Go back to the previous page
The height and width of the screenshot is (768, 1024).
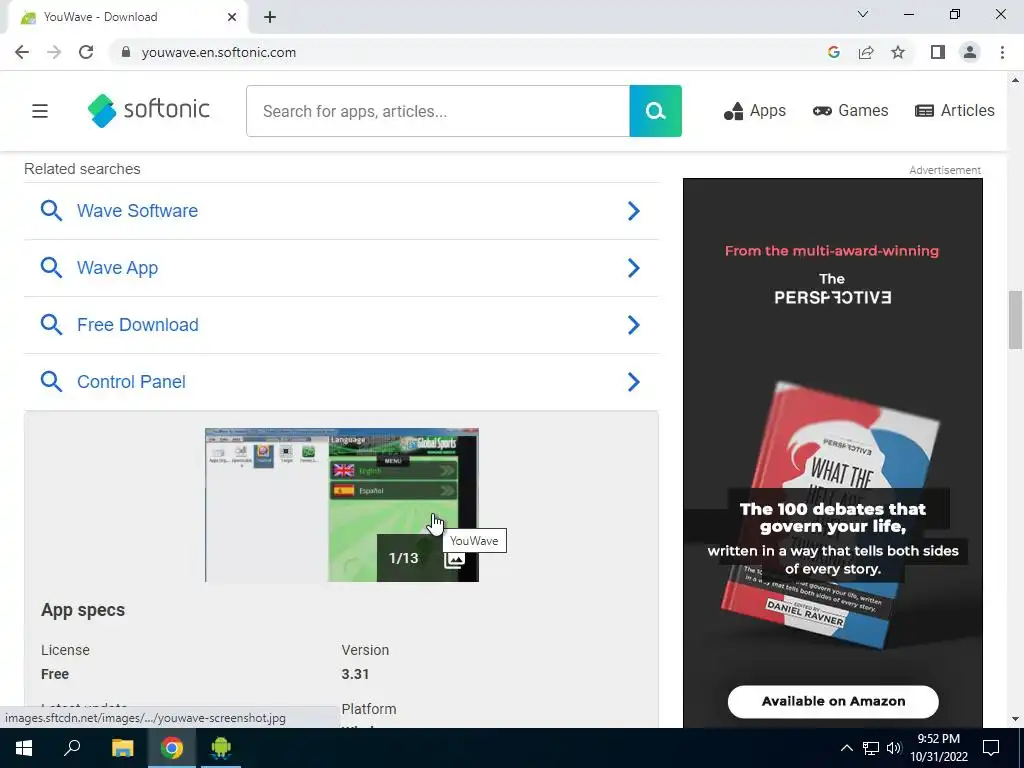tap(22, 52)
